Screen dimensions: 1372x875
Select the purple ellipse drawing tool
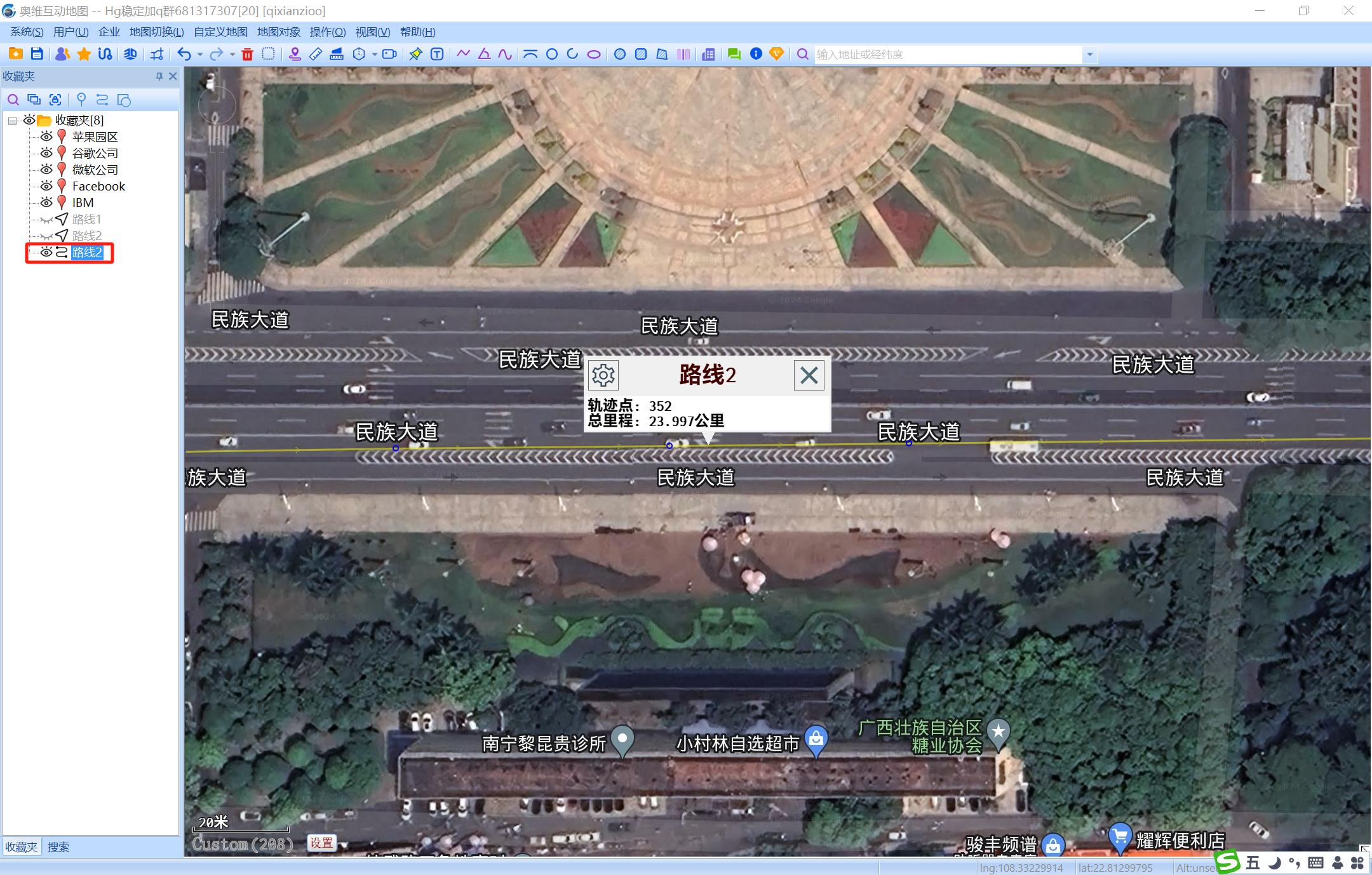click(x=594, y=54)
